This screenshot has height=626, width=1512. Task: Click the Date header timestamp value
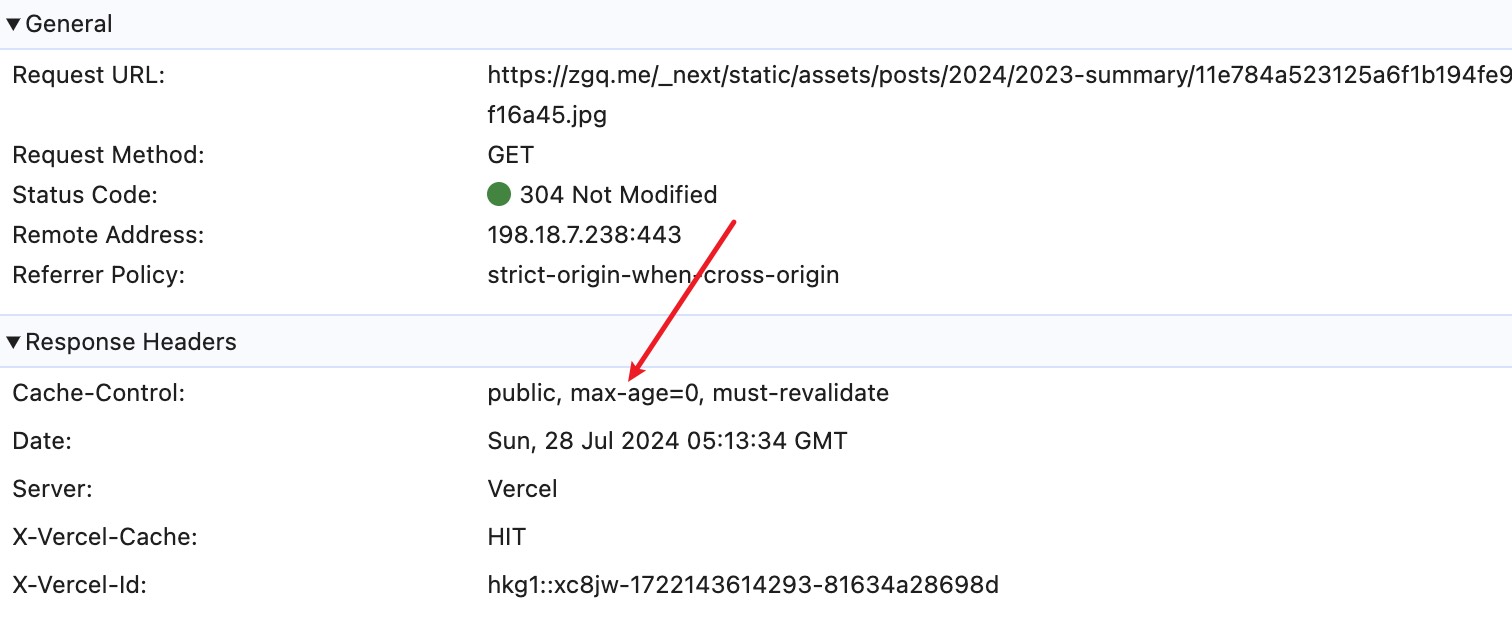pyautogui.click(x=667, y=441)
